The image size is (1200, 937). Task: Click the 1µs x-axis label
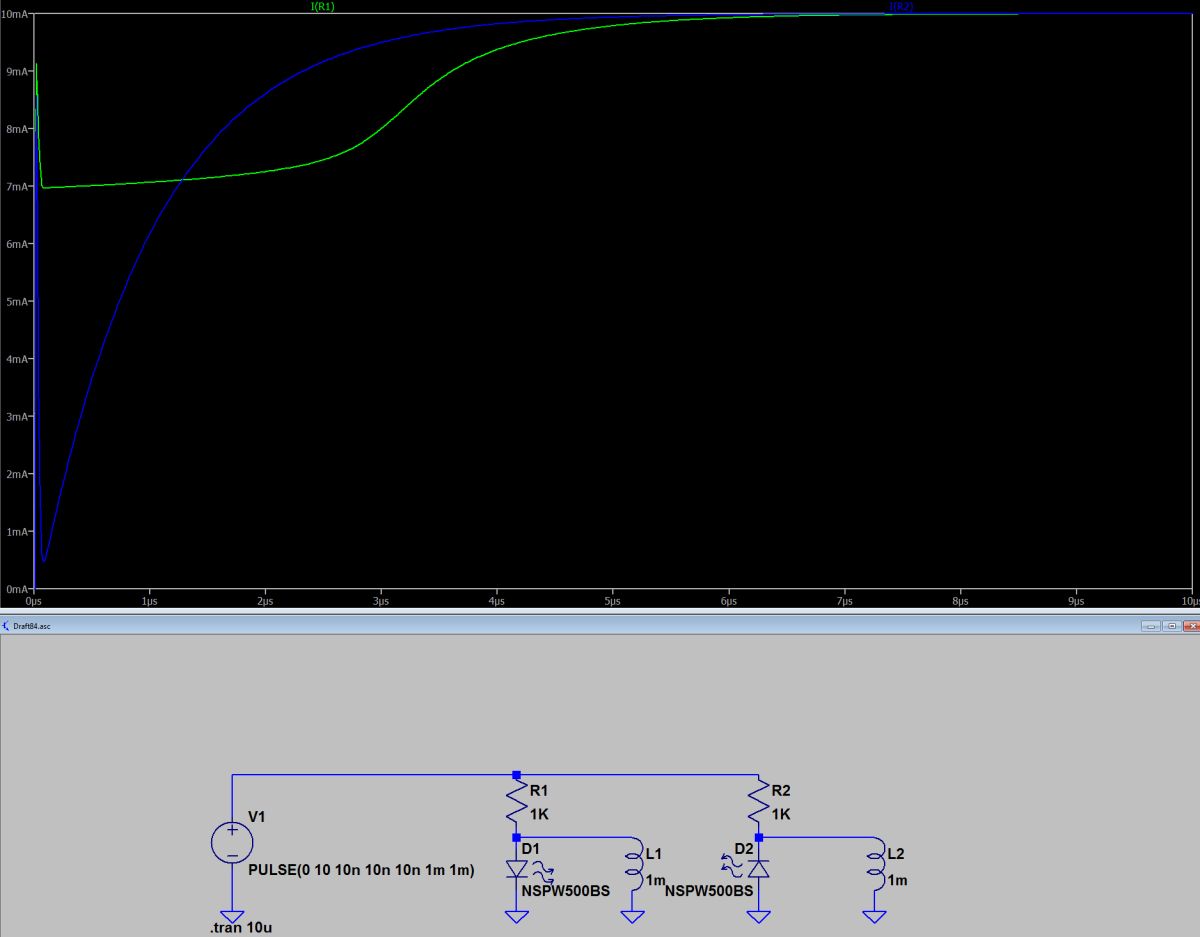coord(150,602)
